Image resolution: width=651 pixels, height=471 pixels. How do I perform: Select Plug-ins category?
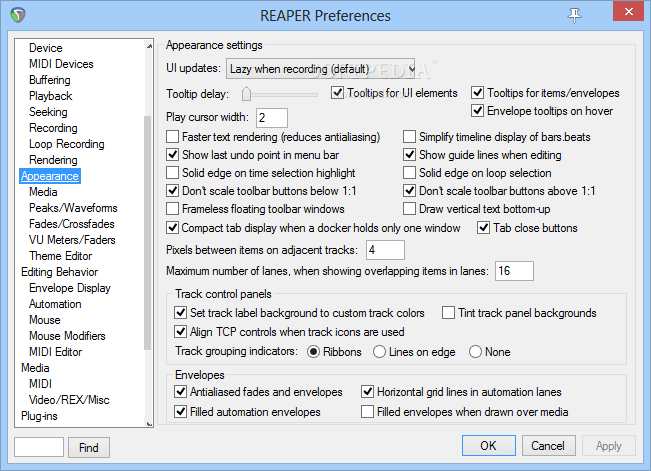[39, 416]
